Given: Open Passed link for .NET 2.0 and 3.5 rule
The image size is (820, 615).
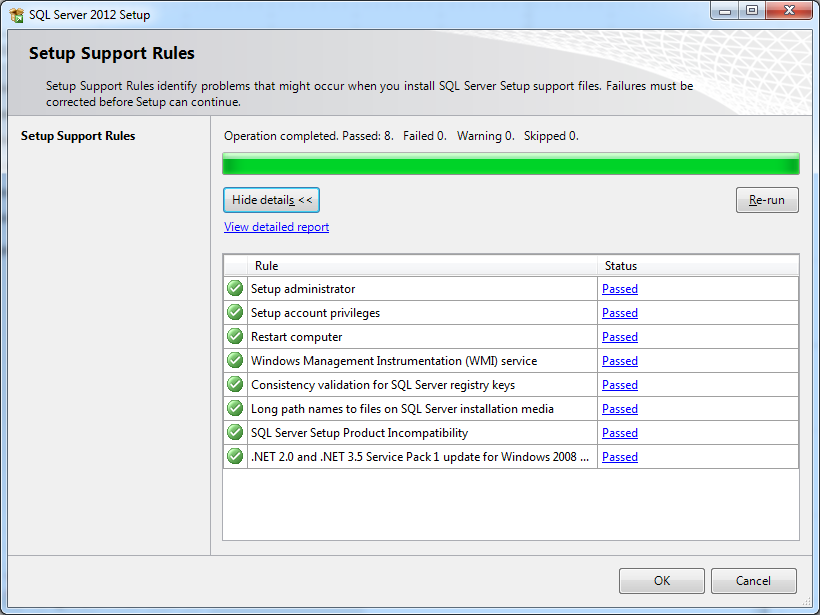Looking at the screenshot, I should point(620,457).
